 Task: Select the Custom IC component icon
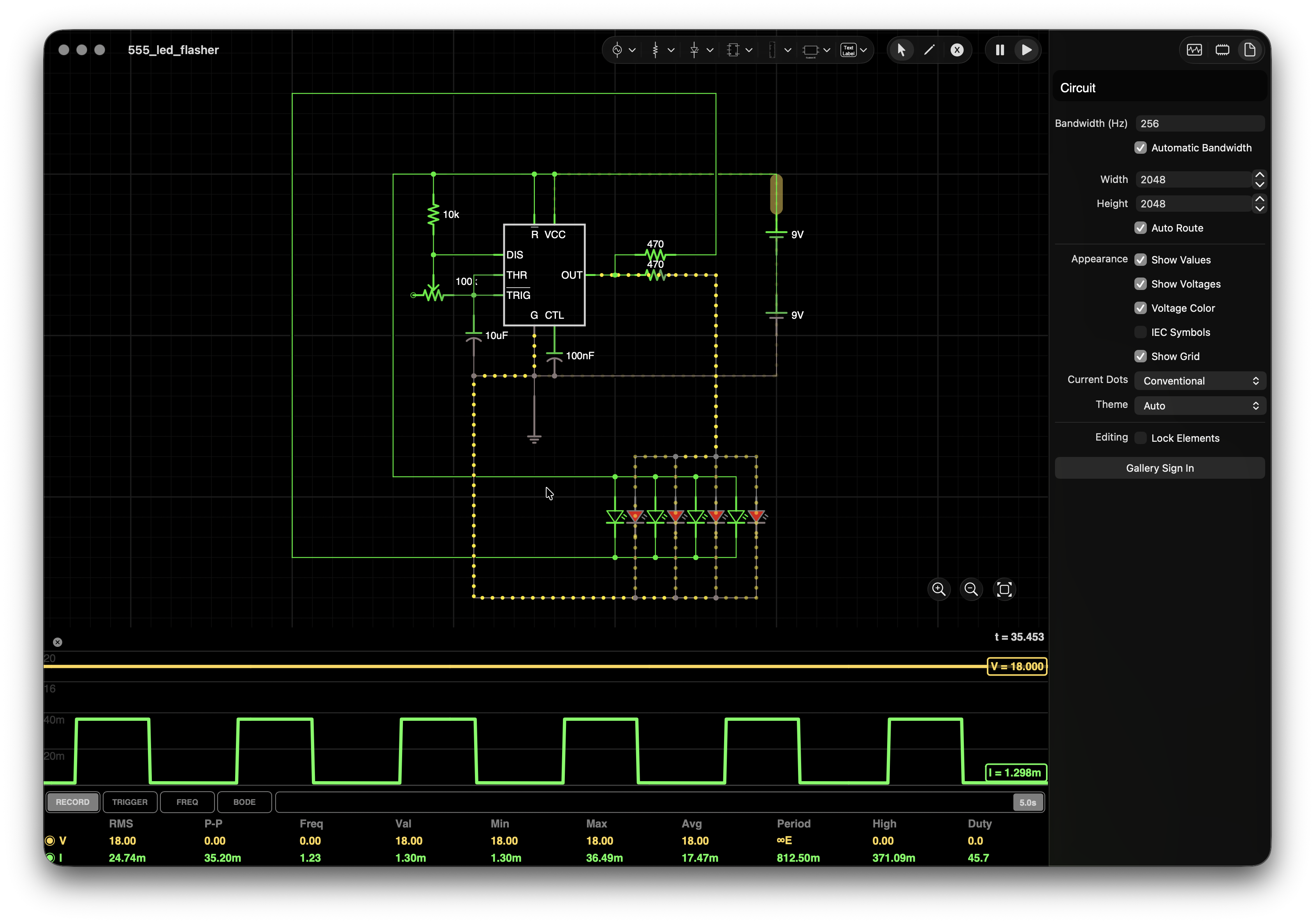point(810,50)
